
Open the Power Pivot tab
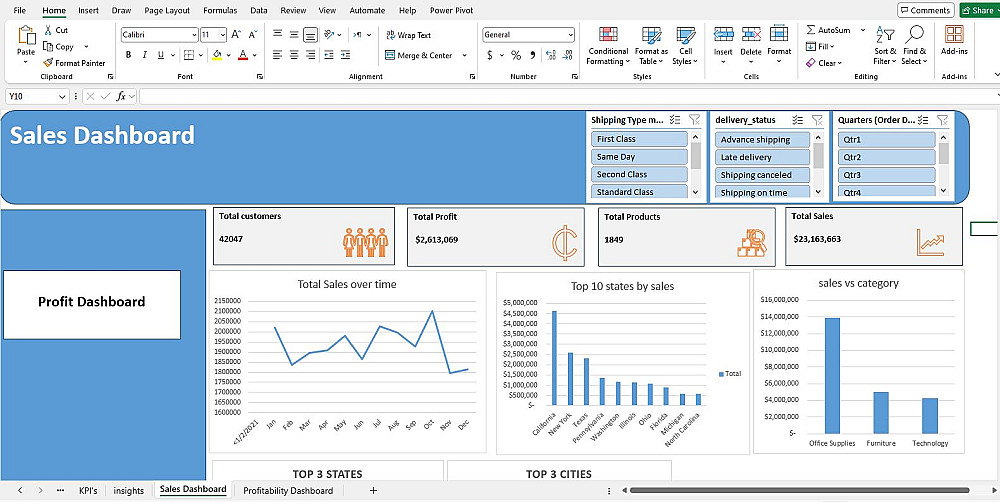tap(451, 10)
